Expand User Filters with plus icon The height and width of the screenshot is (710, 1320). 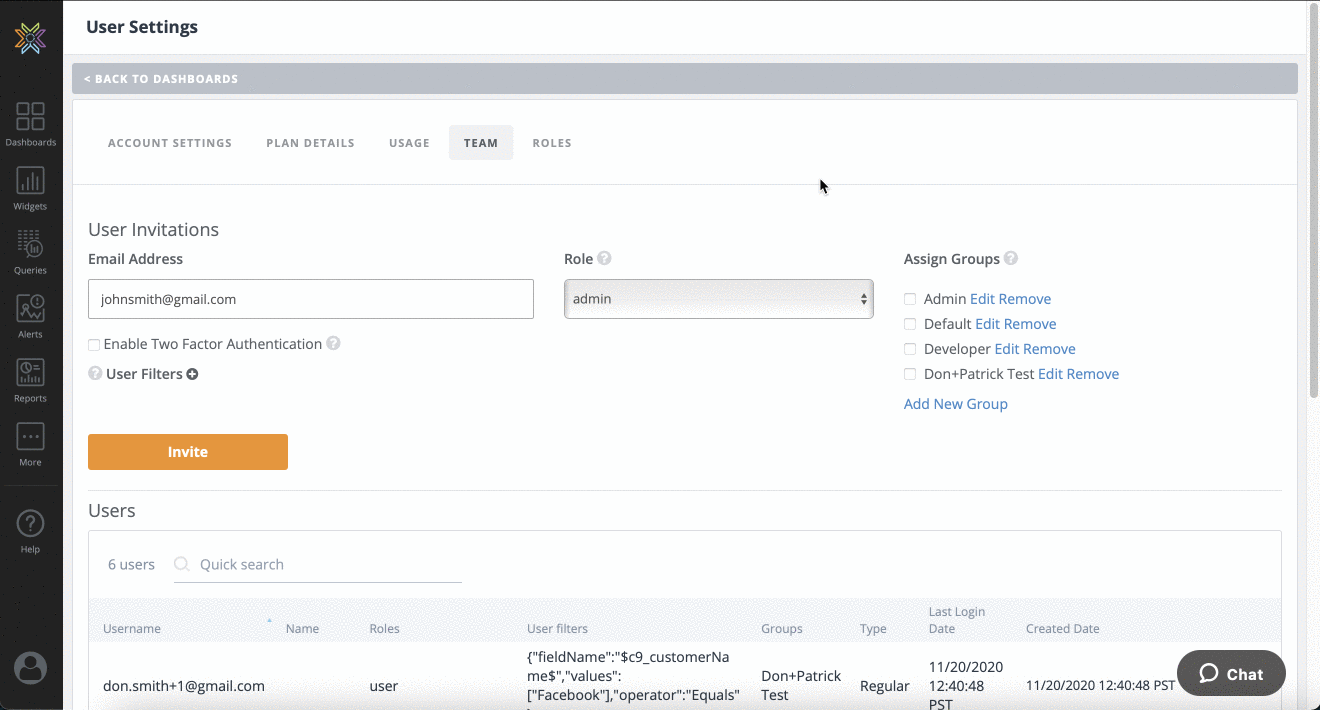[x=192, y=374]
